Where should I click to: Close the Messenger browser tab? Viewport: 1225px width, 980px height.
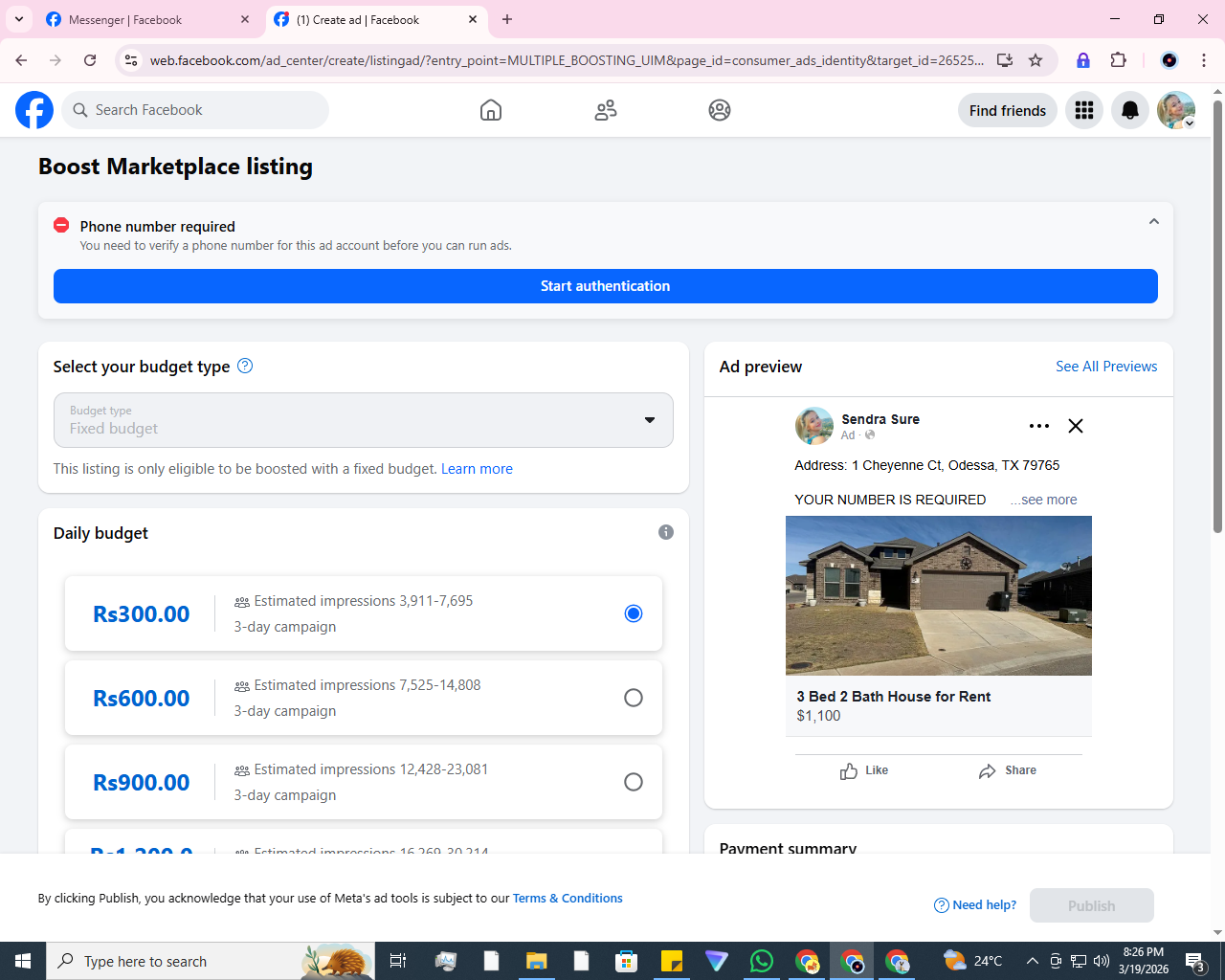(245, 19)
